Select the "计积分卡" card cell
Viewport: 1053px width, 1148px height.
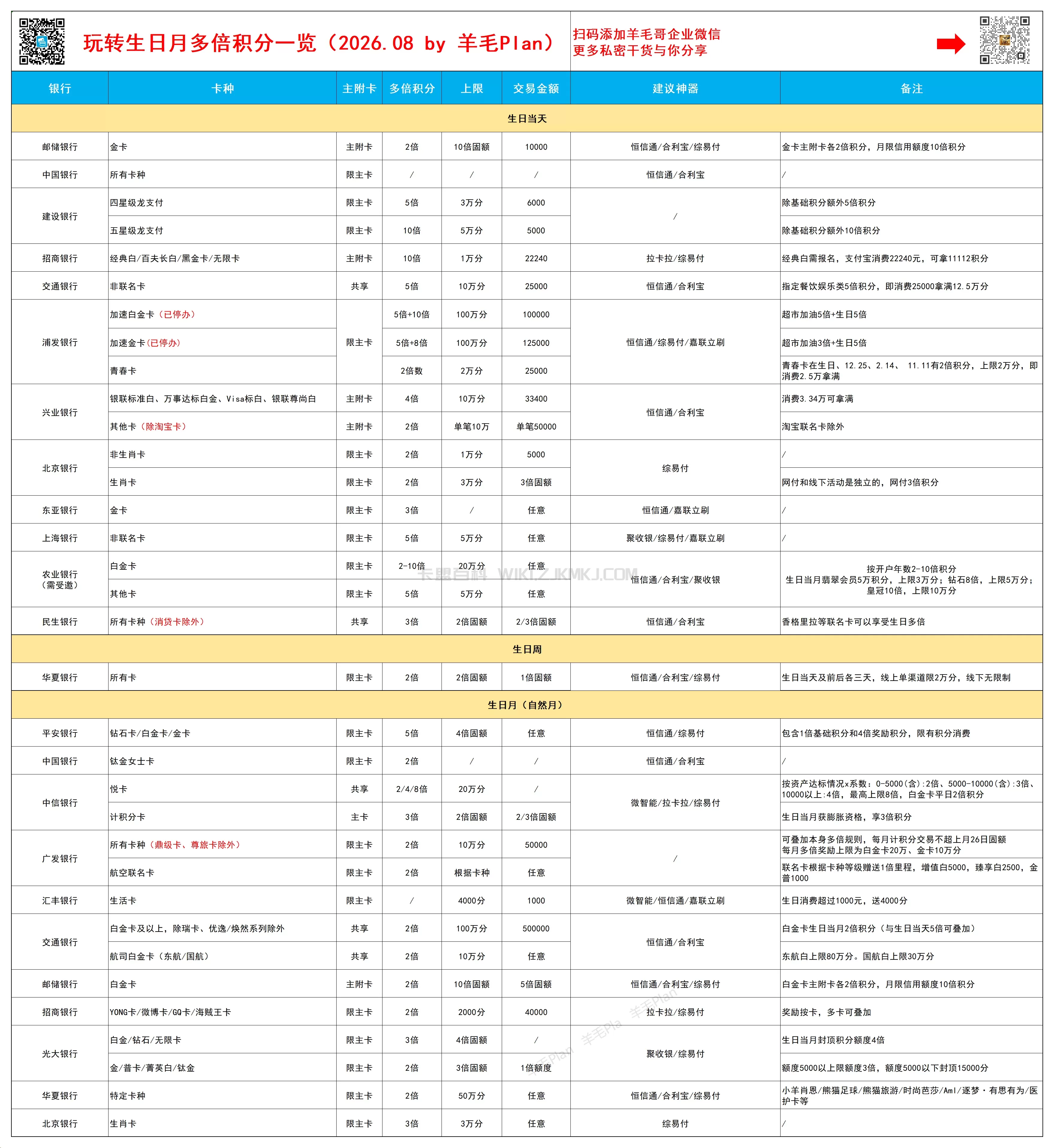[222, 817]
